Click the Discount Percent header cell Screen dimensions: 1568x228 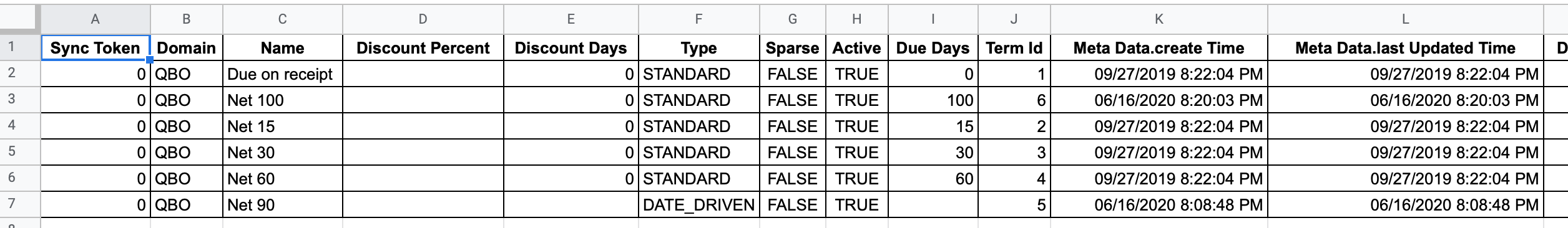click(x=423, y=48)
